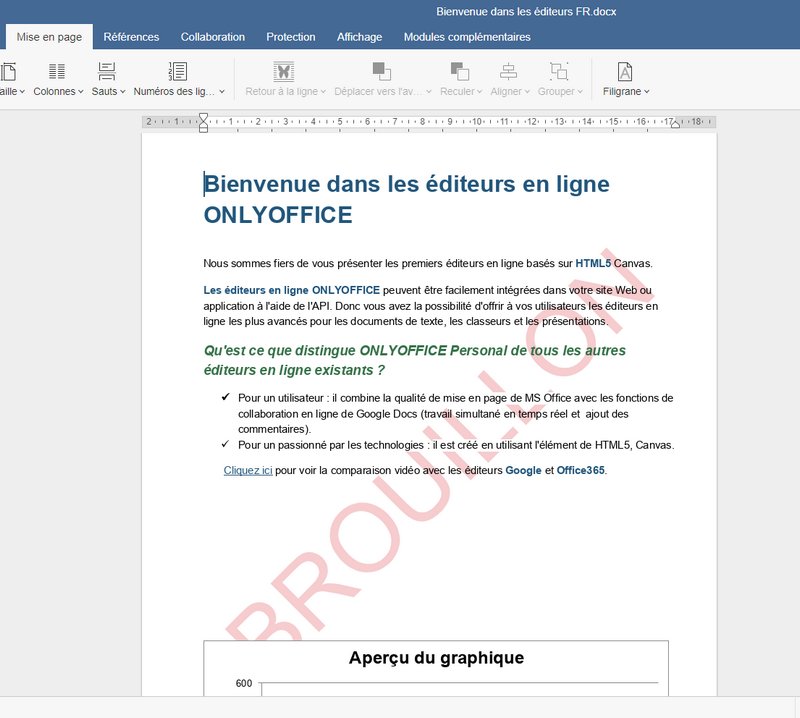Expand the Déplacer vers l'av… dropdown

tap(429, 92)
